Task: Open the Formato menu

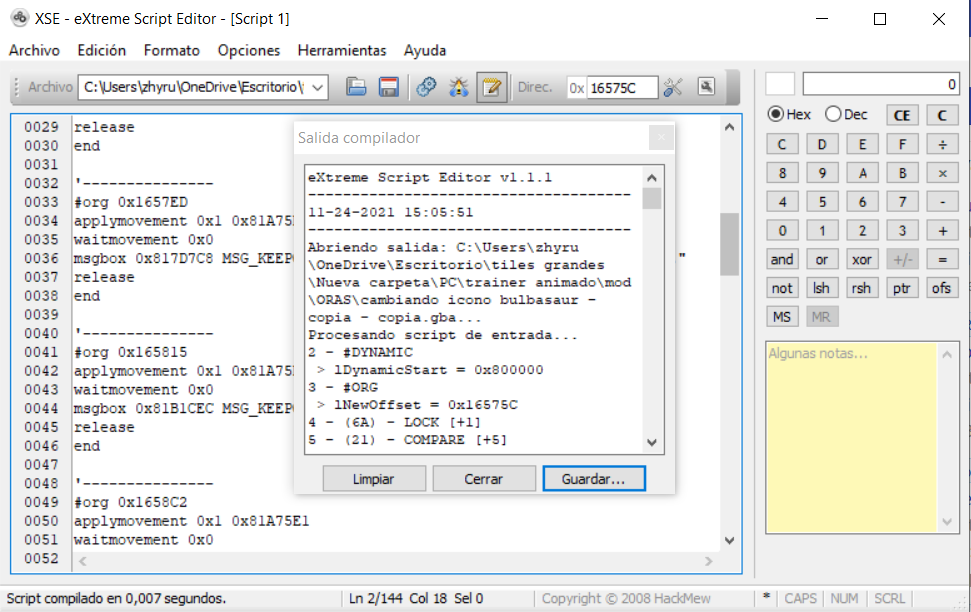Action: tap(171, 50)
